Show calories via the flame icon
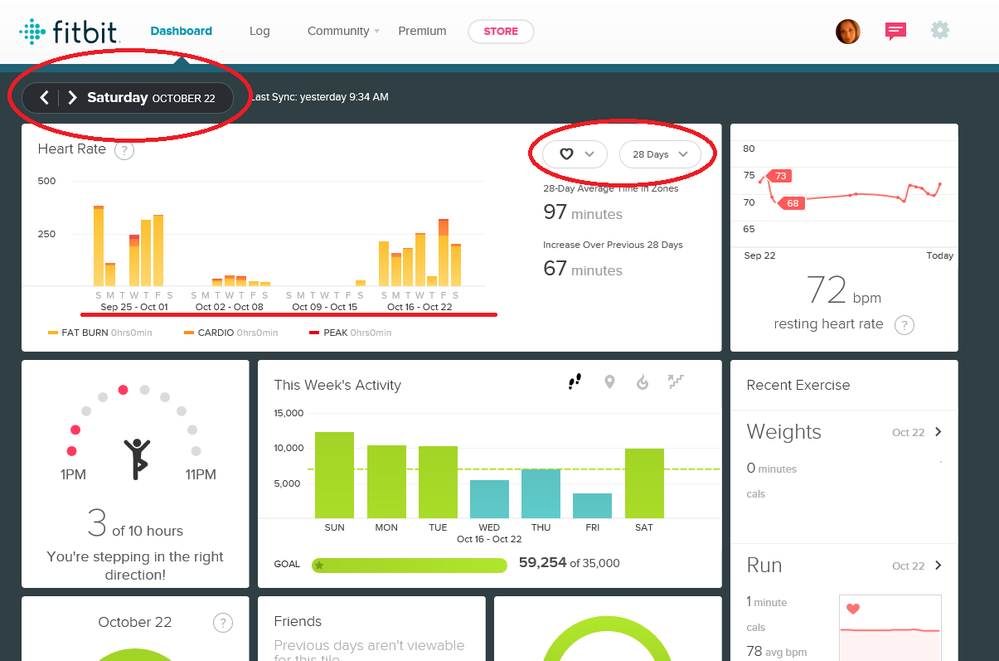The image size is (999, 661). click(x=643, y=382)
